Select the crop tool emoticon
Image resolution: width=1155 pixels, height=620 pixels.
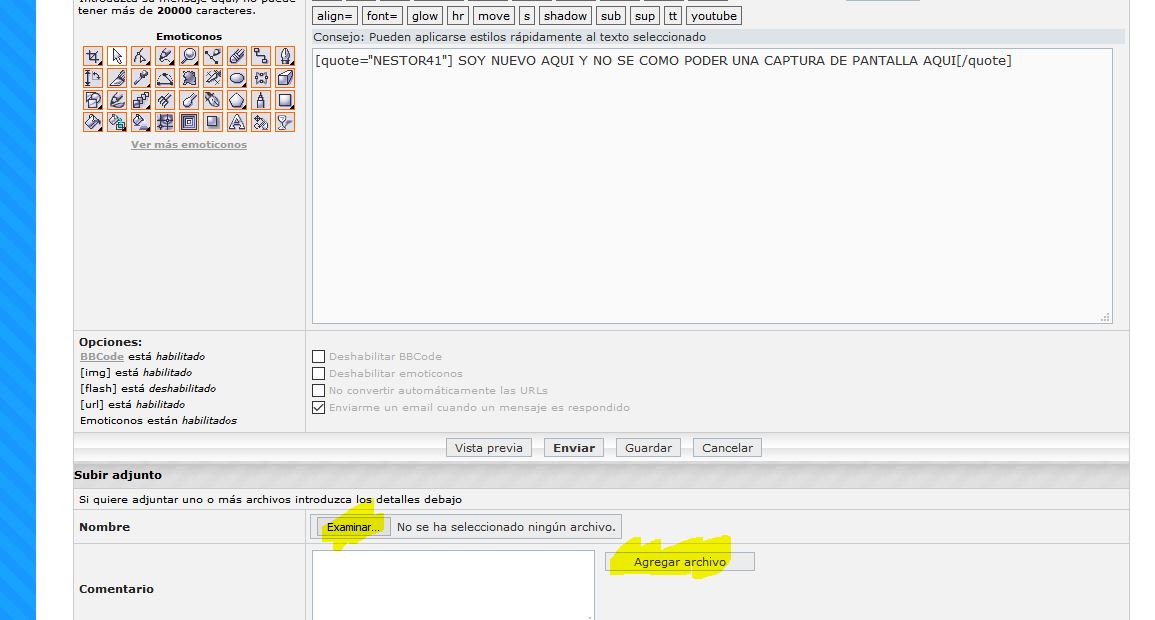[x=93, y=56]
